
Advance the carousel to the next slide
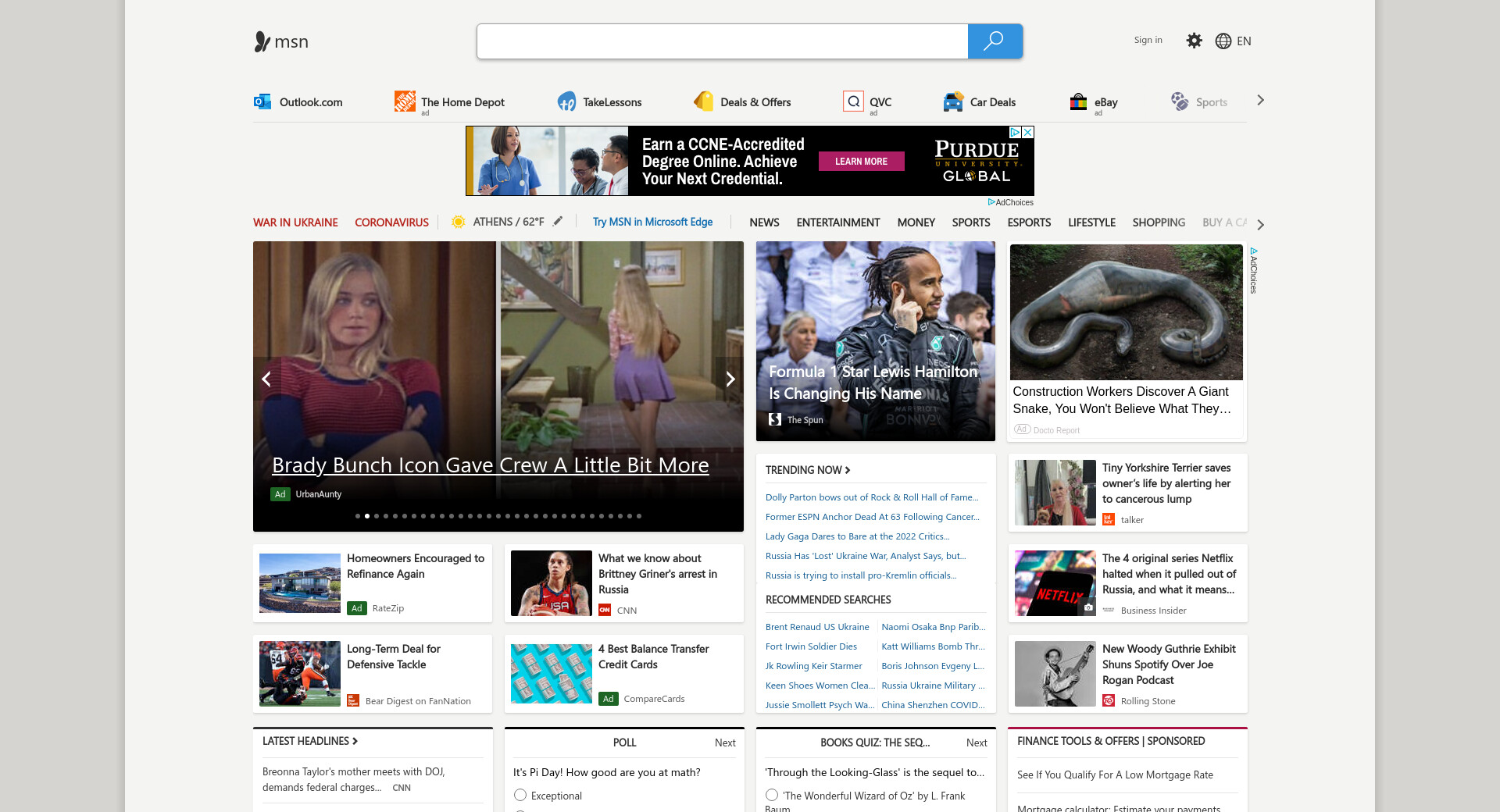[730, 379]
